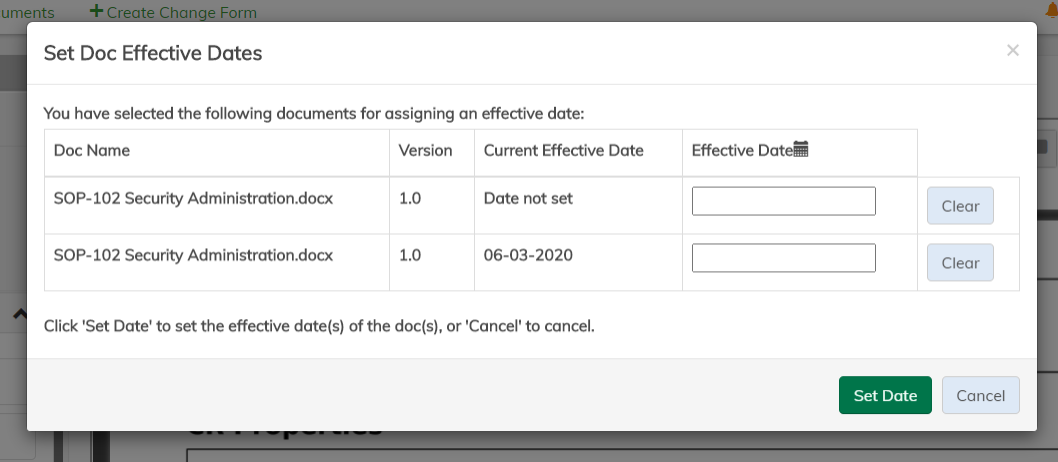Select the Documents menu item at top left

coord(27,12)
